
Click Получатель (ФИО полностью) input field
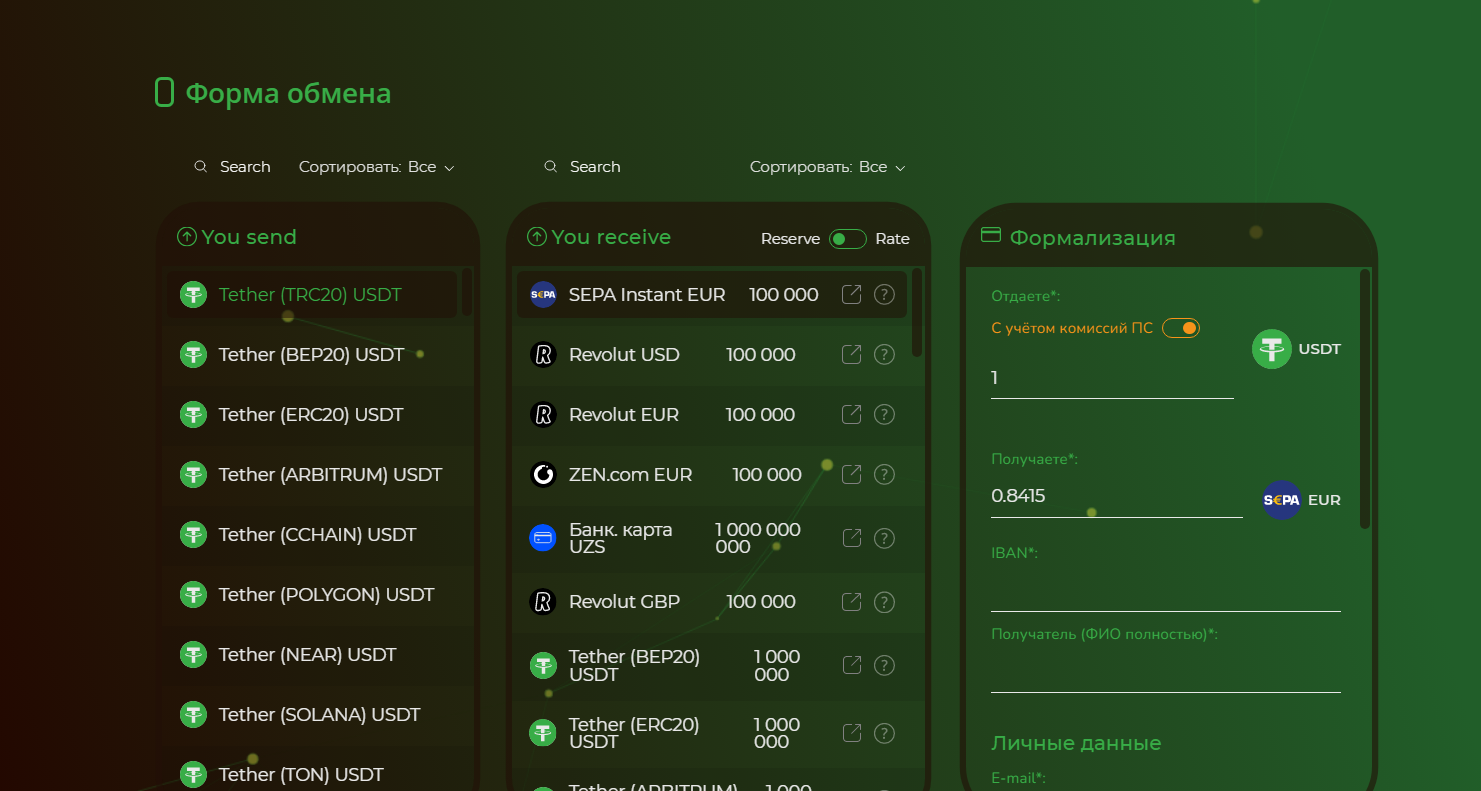point(1165,671)
